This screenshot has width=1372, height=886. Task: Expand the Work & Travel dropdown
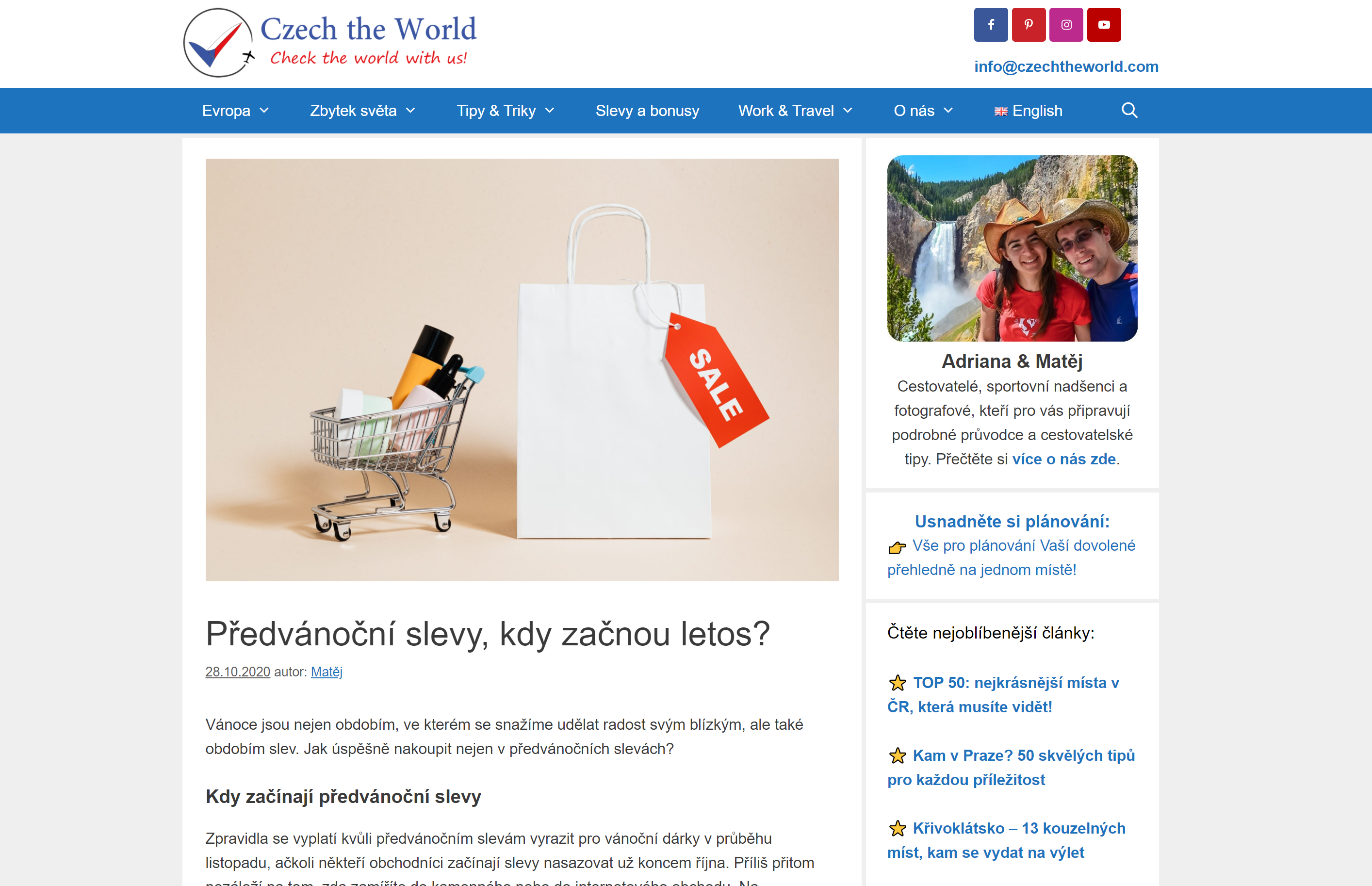click(x=848, y=111)
